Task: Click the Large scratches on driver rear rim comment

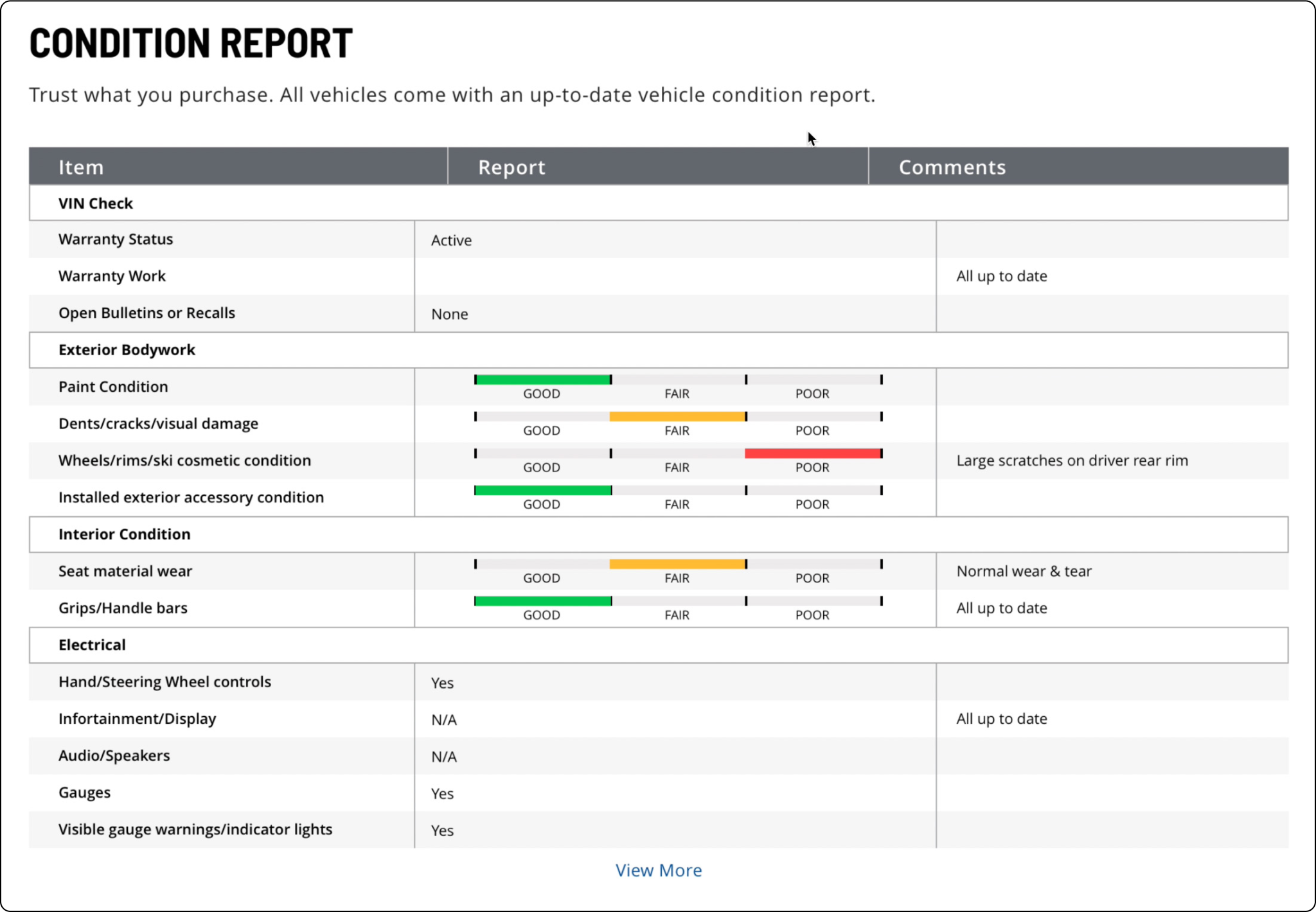Action: click(1072, 460)
